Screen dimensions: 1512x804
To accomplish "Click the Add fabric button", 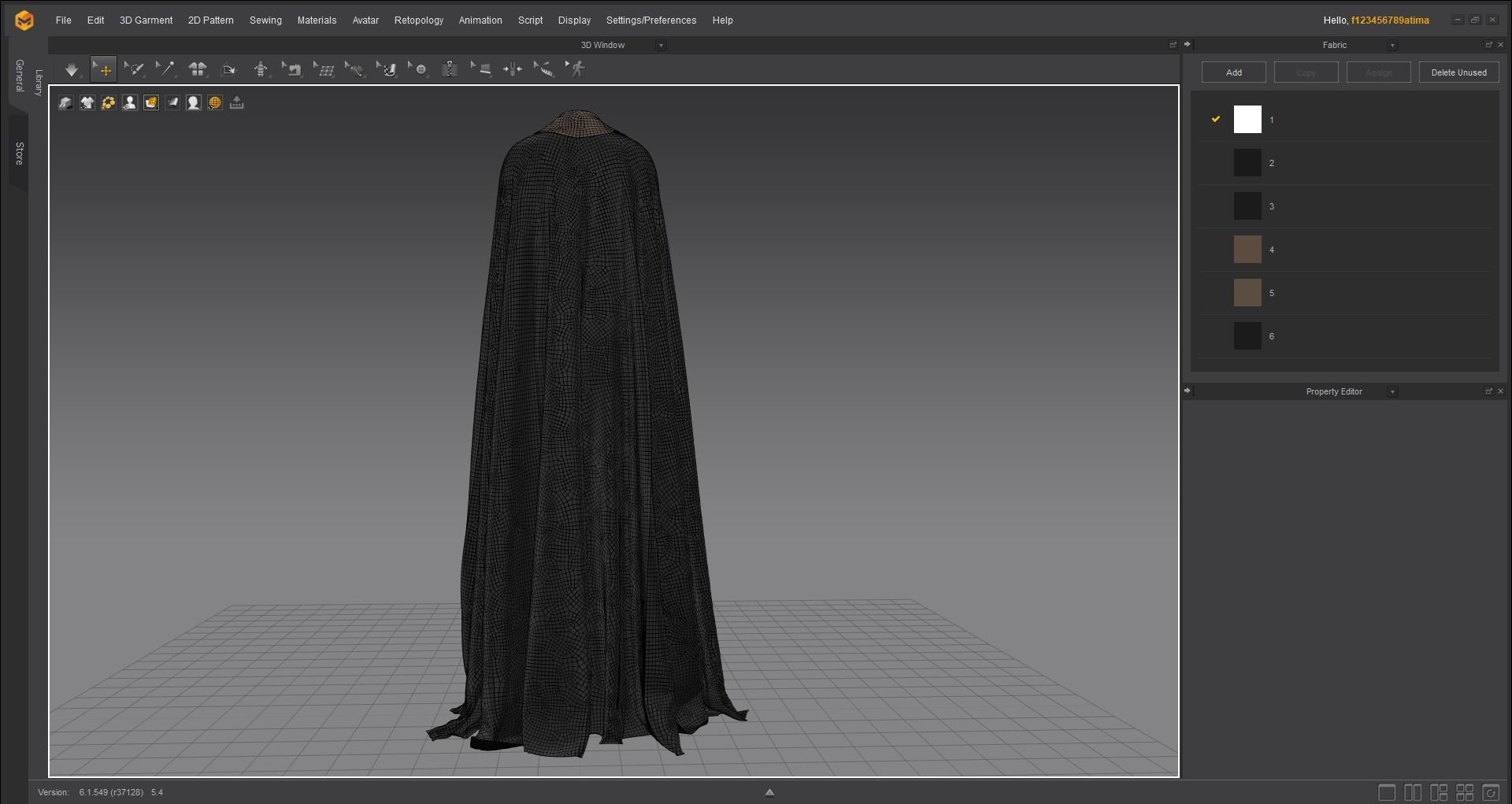I will coord(1234,72).
